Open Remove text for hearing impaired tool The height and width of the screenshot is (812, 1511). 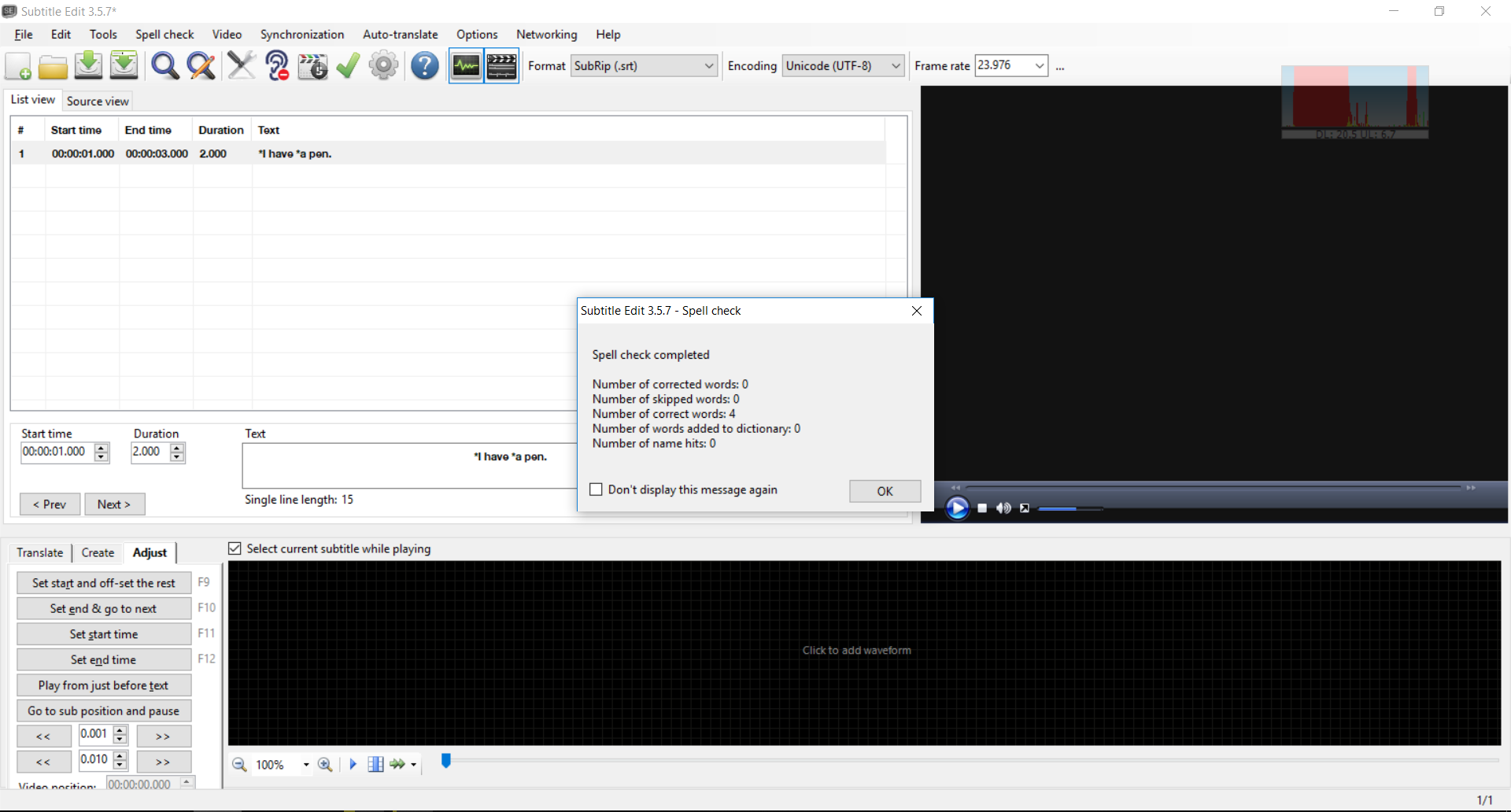pos(276,65)
